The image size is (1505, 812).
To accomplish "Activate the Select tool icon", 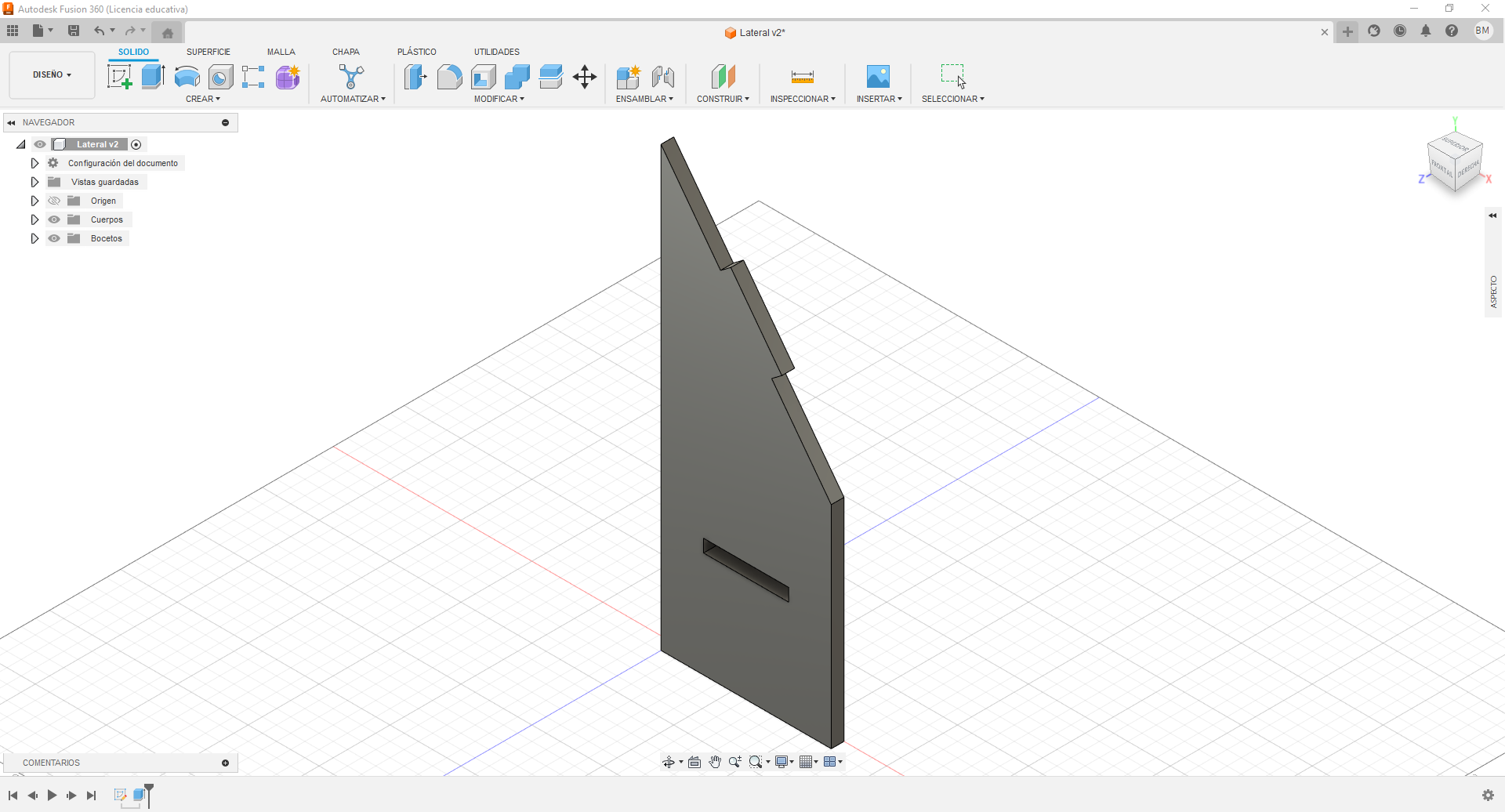I will 953,76.
